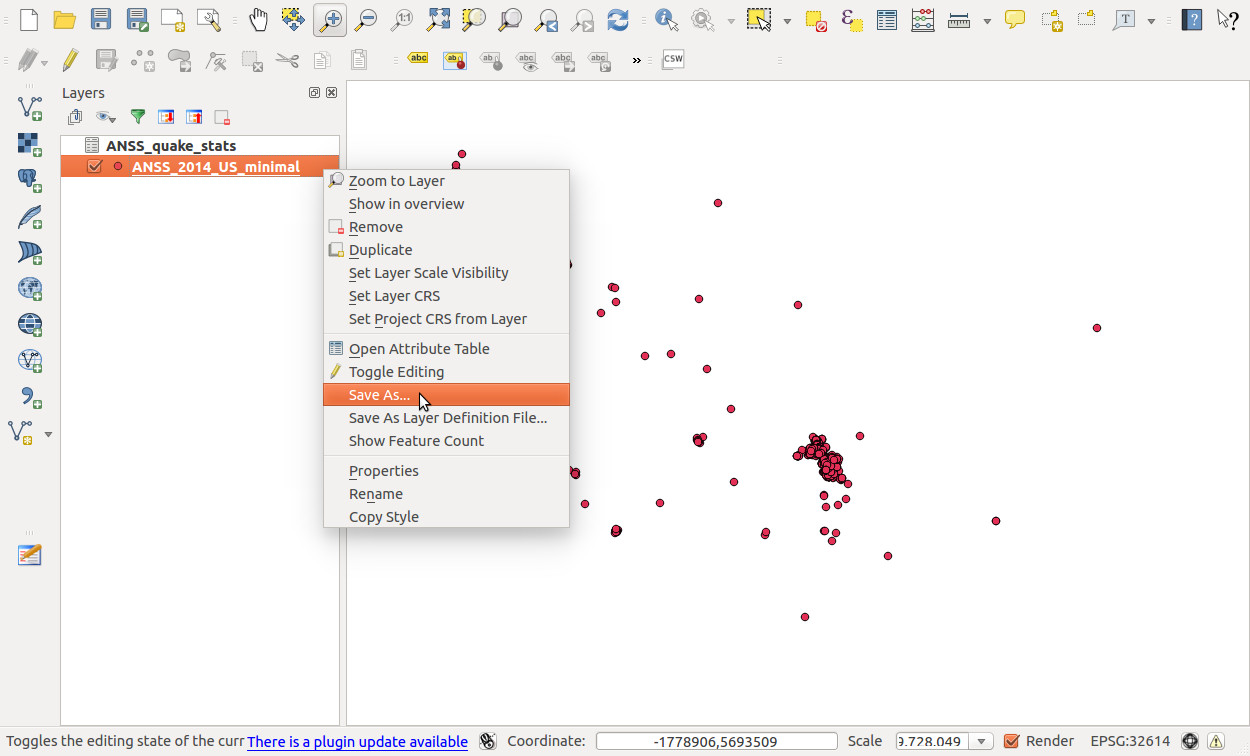Expand the measure tool dropdown arrow

(x=987, y=20)
